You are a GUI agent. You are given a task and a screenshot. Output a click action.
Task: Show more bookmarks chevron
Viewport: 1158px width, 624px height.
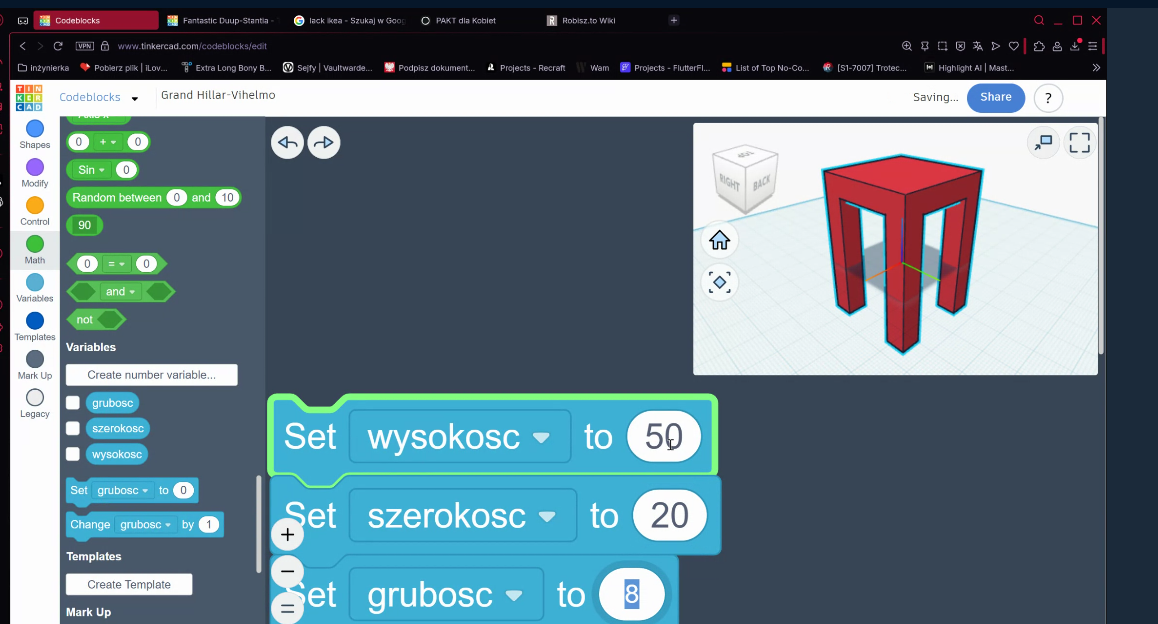click(1096, 68)
